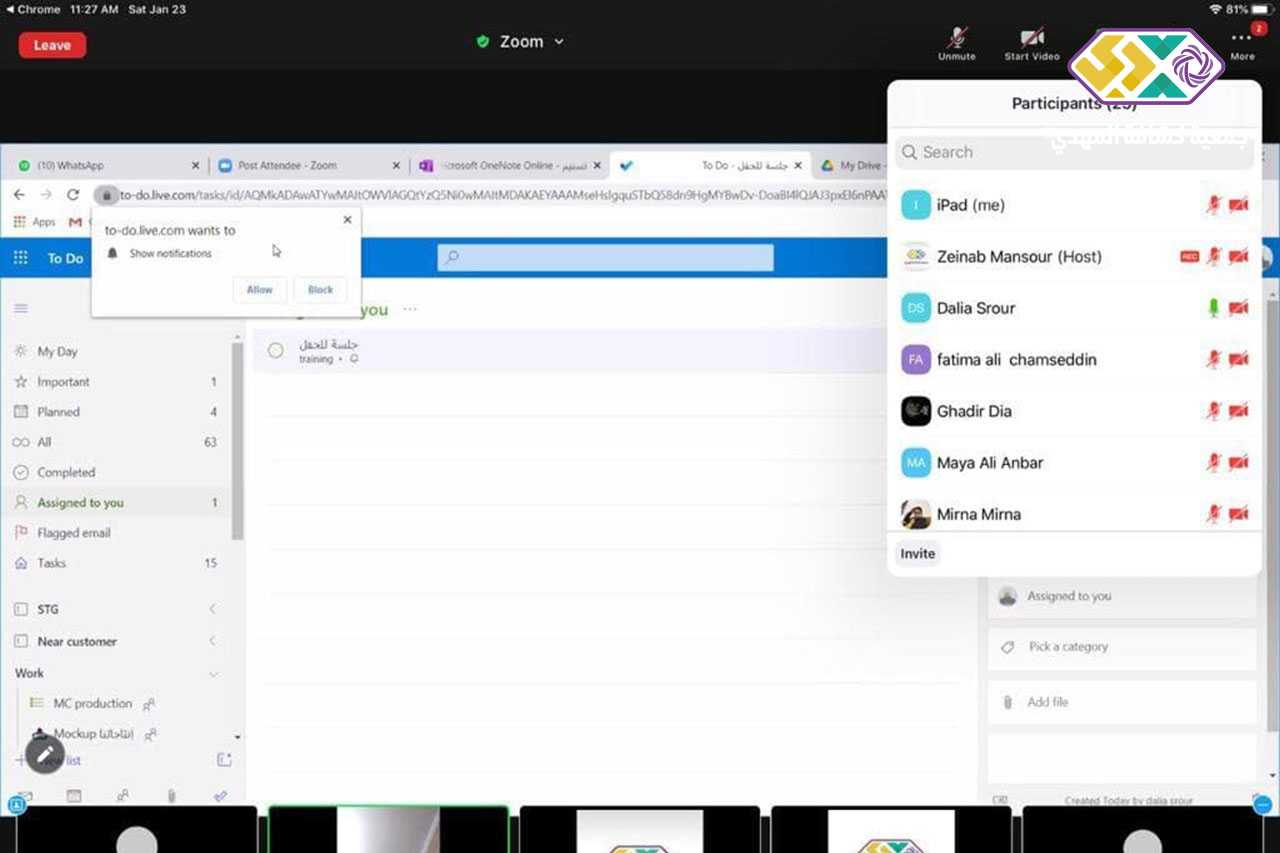
Task: Click the To Do app launcher grid icon
Action: (x=21, y=258)
